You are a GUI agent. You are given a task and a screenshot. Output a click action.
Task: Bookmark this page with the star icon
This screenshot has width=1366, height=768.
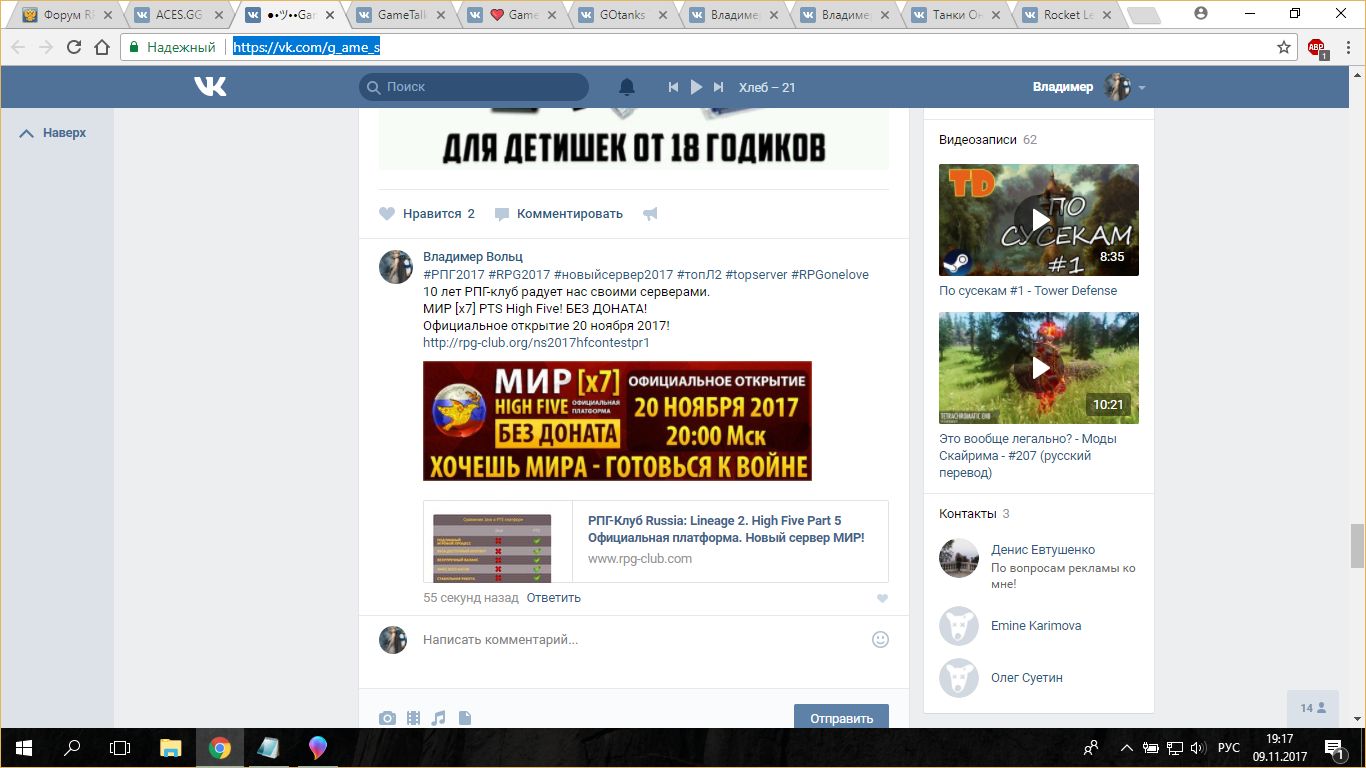[1284, 47]
